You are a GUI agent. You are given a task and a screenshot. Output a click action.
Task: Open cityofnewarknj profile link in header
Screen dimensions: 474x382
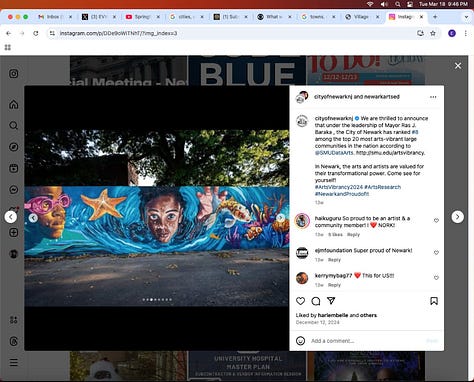(x=333, y=97)
